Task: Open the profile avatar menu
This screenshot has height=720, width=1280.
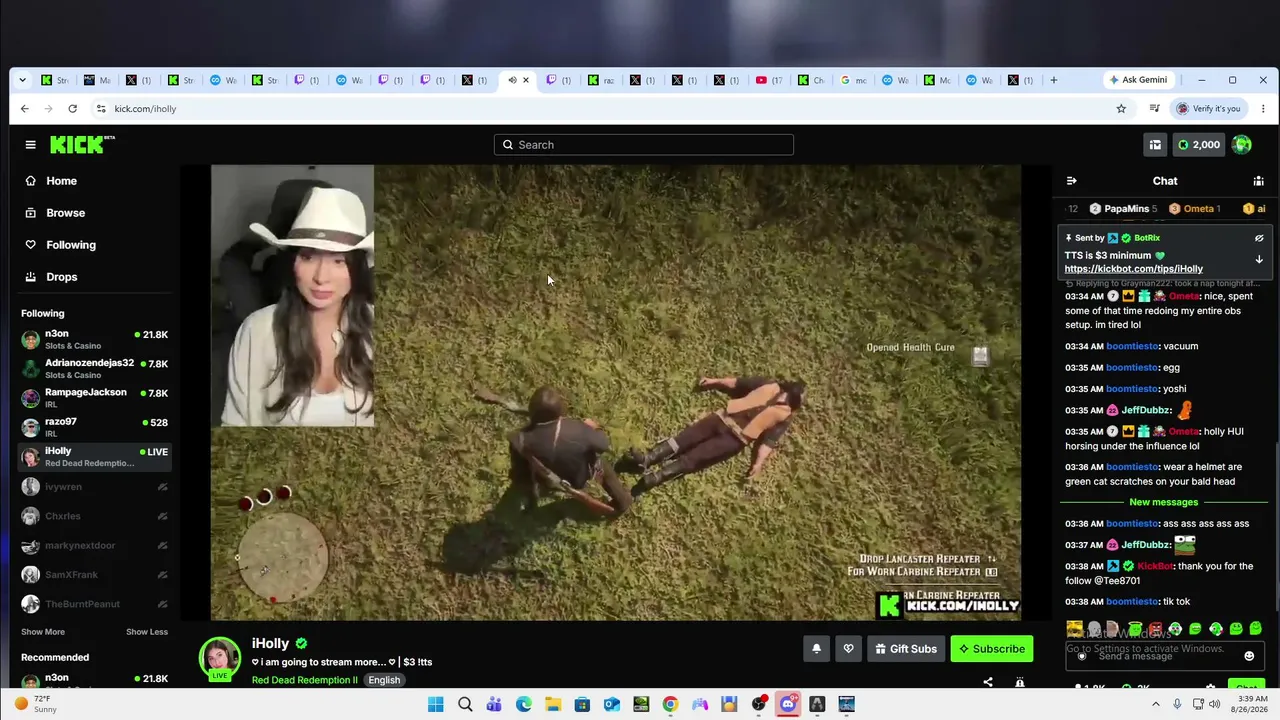Action: pos(1242,145)
